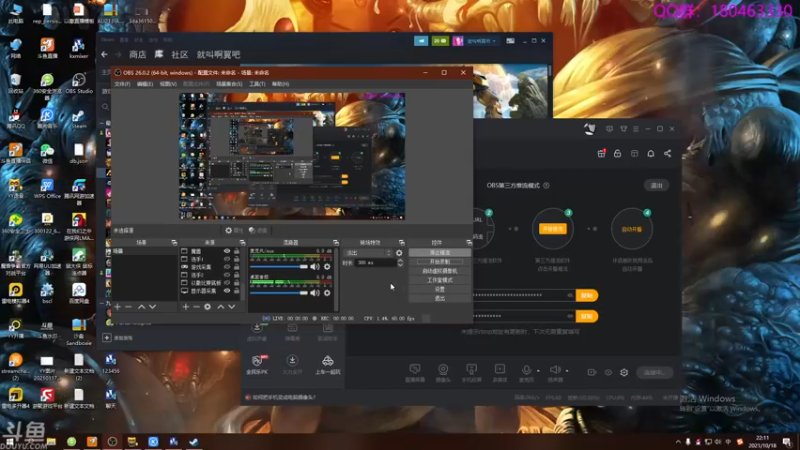Screen dimensions: 800x450
Task: Click the search icon in Steam library sidebar
Action: (106, 107)
